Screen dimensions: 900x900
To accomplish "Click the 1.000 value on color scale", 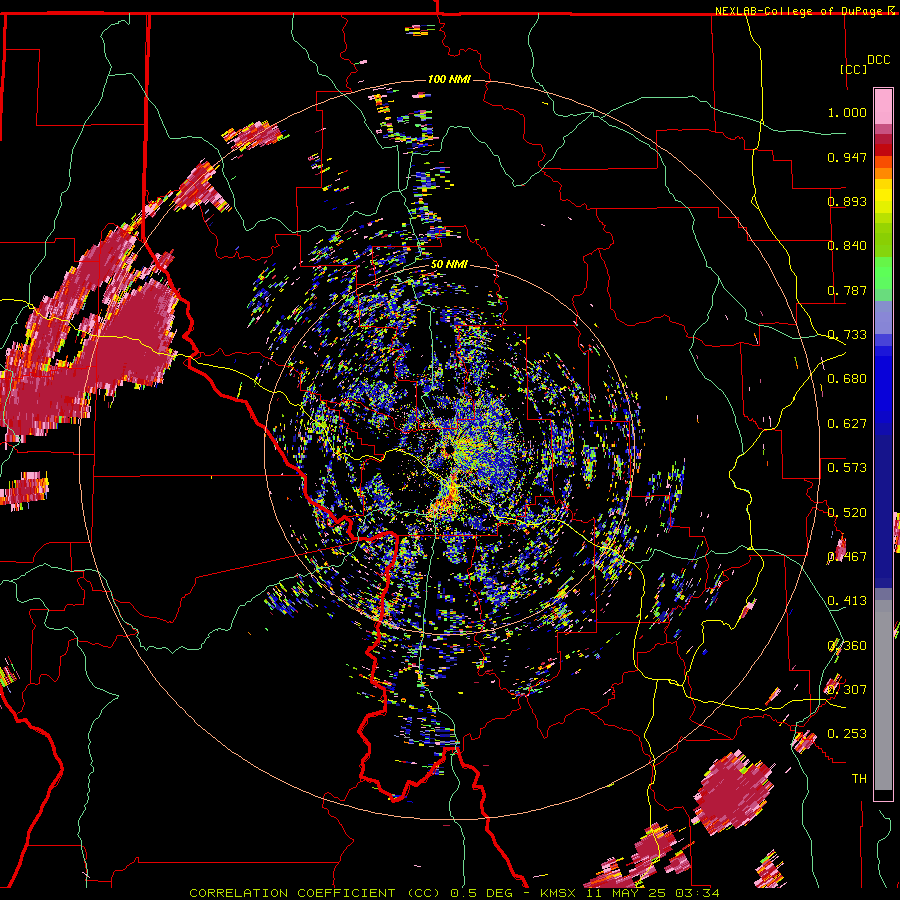I will coord(847,112).
